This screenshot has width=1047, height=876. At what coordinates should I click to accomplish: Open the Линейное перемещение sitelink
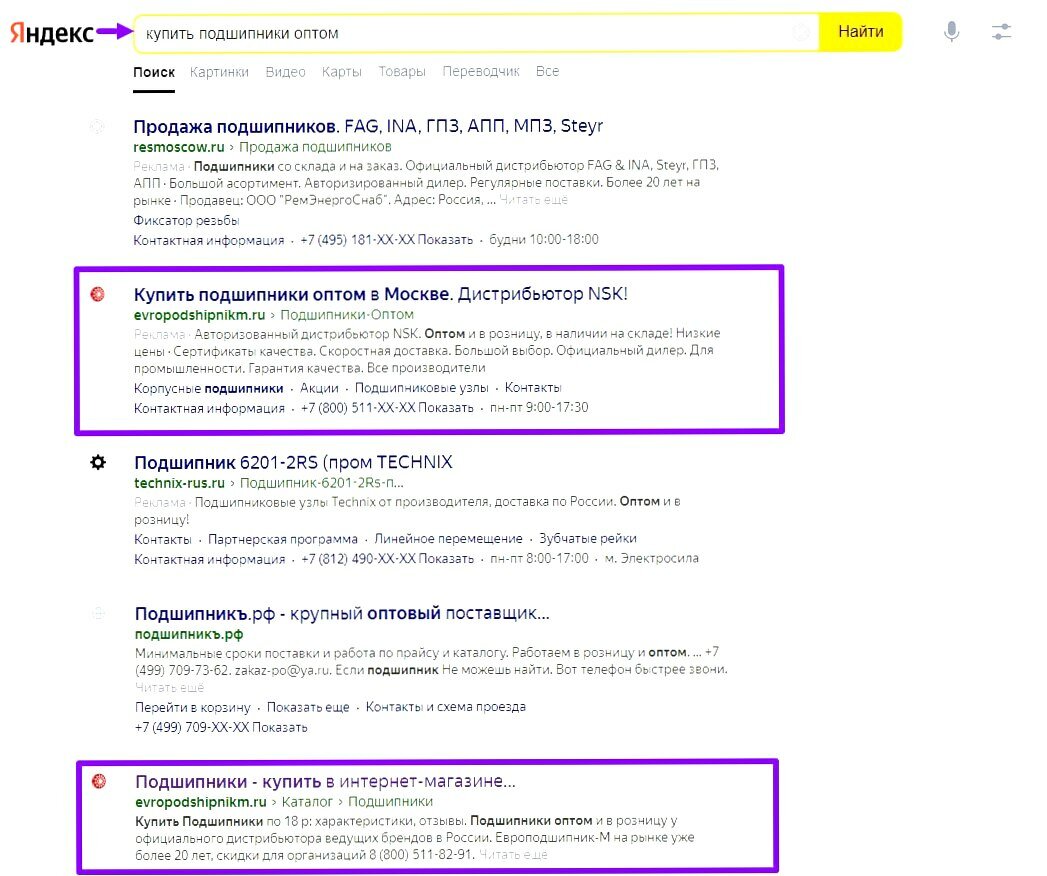pyautogui.click(x=448, y=538)
